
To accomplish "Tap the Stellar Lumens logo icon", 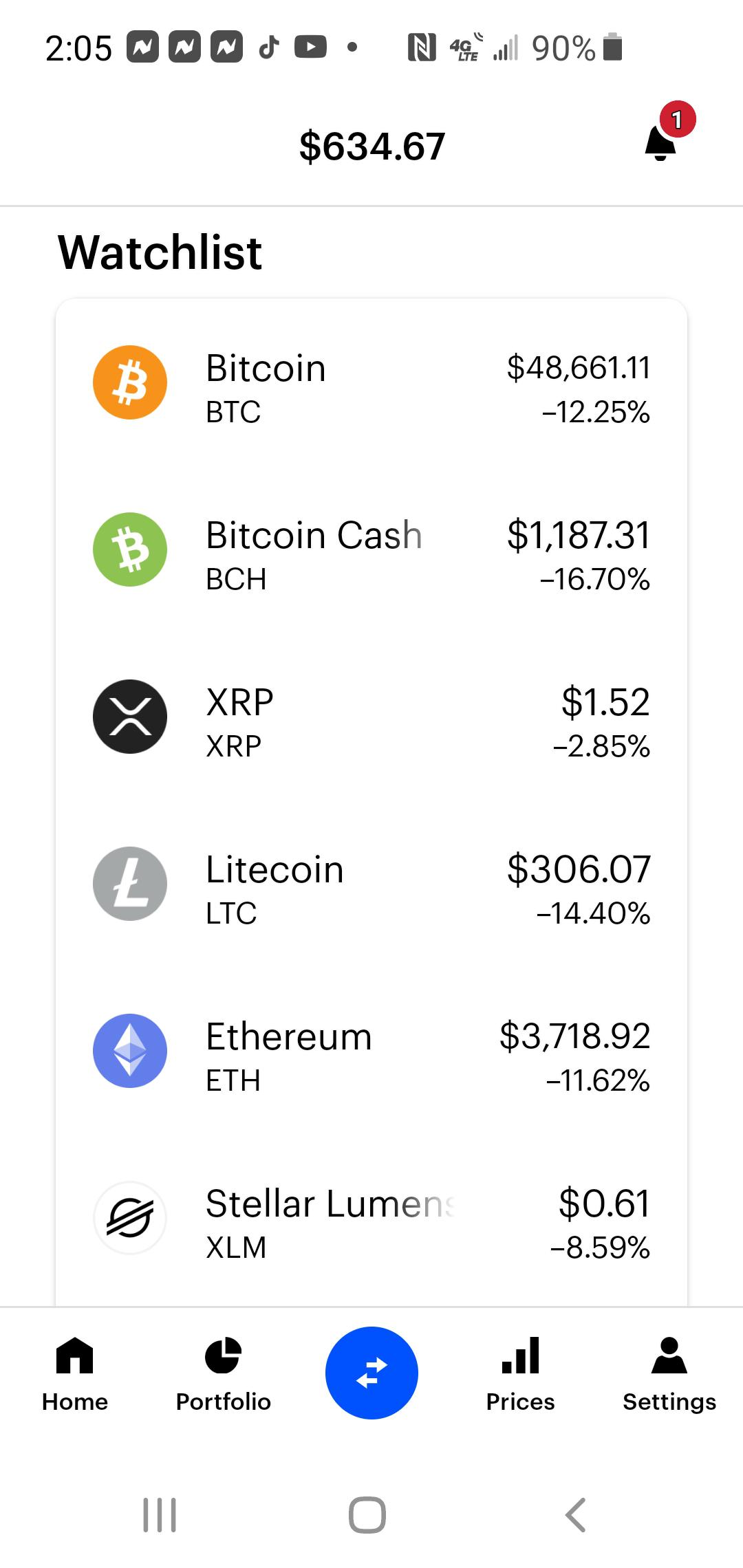I will point(130,1218).
